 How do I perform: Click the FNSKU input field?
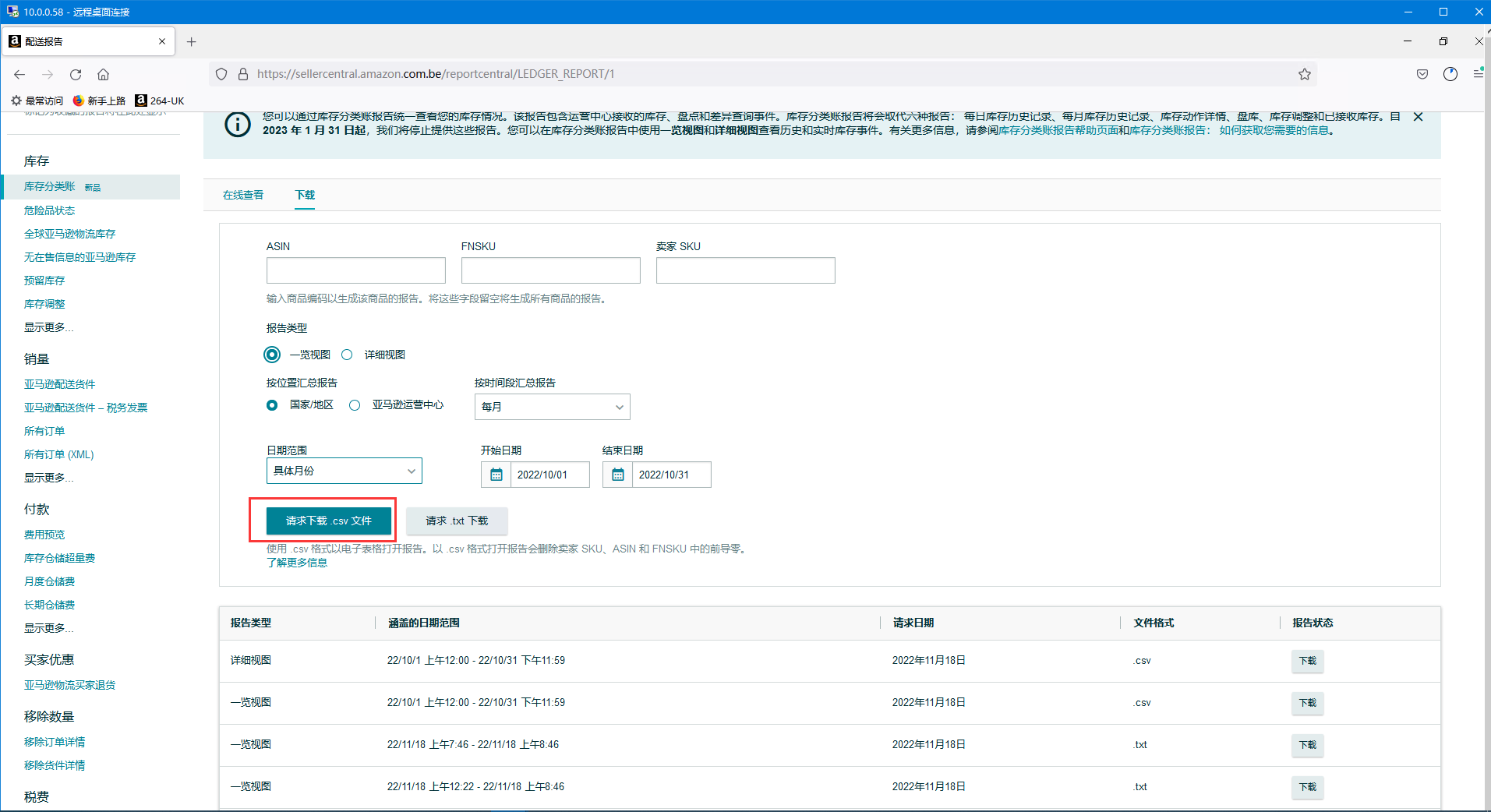[551, 270]
